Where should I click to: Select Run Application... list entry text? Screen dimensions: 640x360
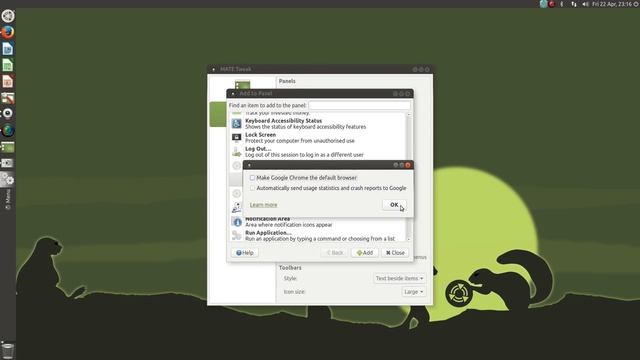click(268, 233)
